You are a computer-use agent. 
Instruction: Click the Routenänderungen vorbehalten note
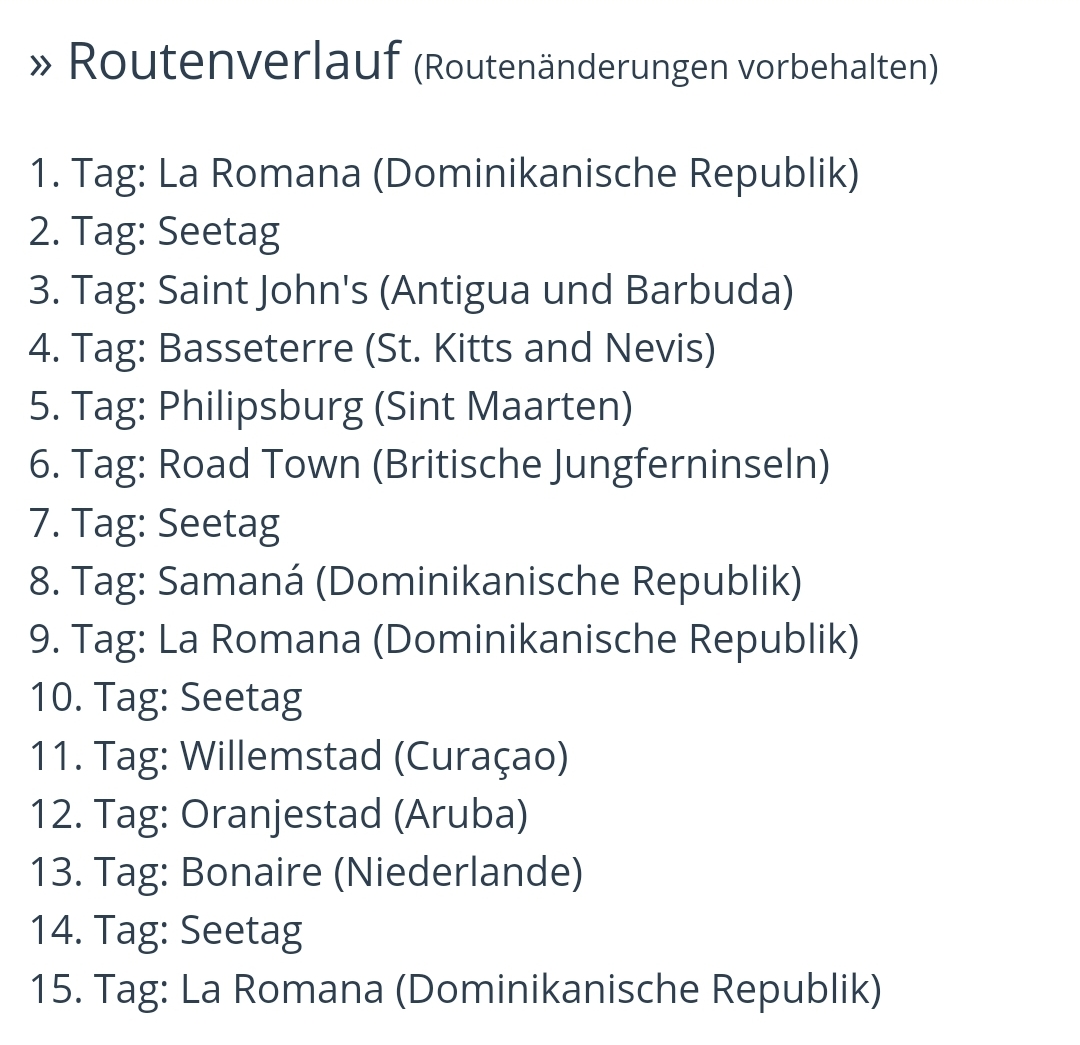675,68
